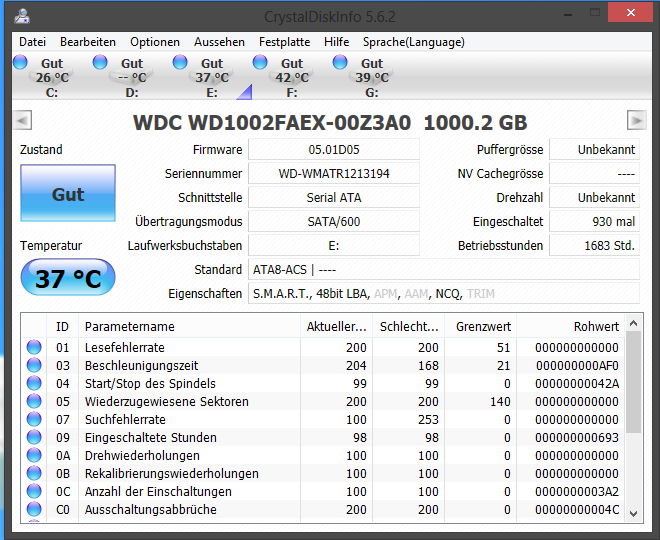
Task: Click the 37 °C temperature indicator
Action: [68, 277]
